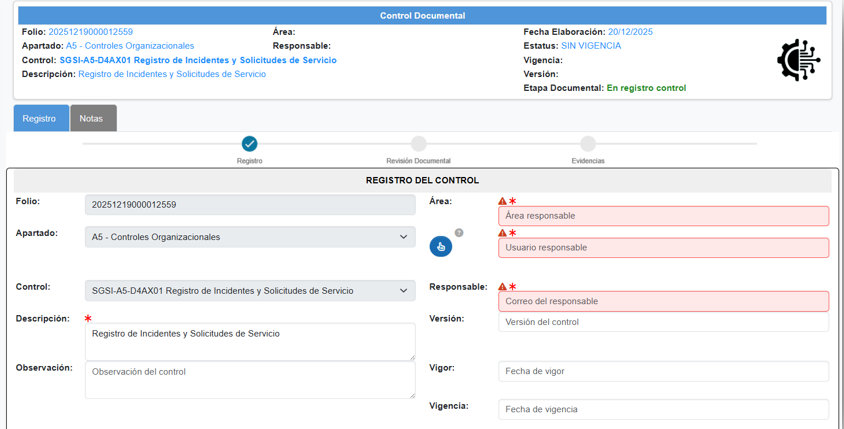Screen dimensions: 844x429
Task: Focus the Usuario responsable field
Action: click(x=663, y=248)
